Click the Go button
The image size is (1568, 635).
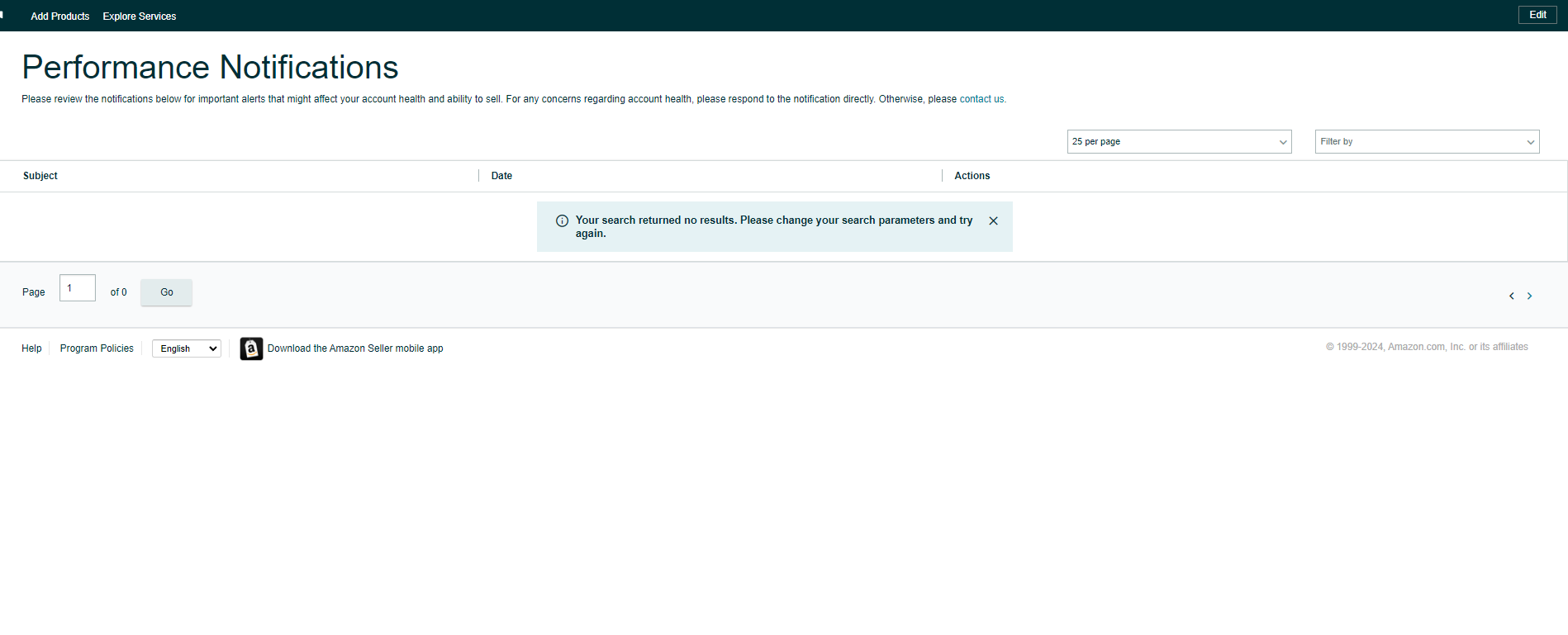166,292
